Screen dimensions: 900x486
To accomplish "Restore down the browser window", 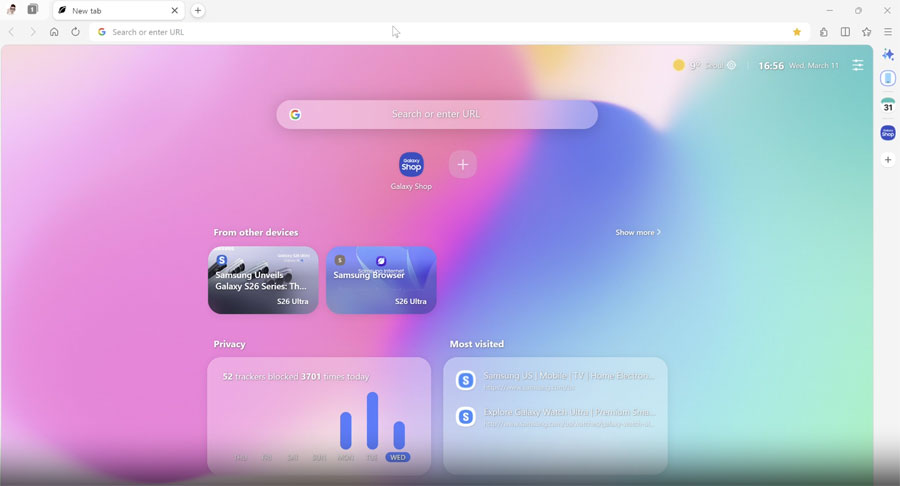I will click(x=858, y=10).
